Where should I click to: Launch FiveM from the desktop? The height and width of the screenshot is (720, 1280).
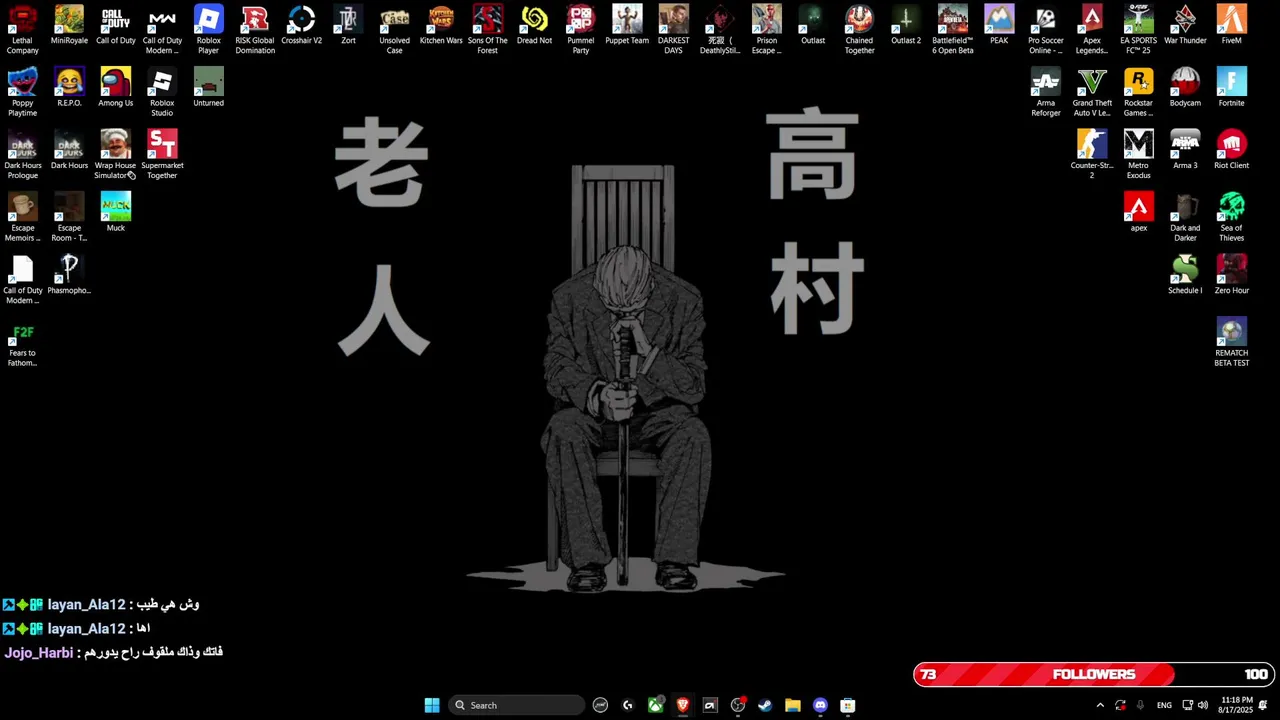pyautogui.click(x=1231, y=25)
